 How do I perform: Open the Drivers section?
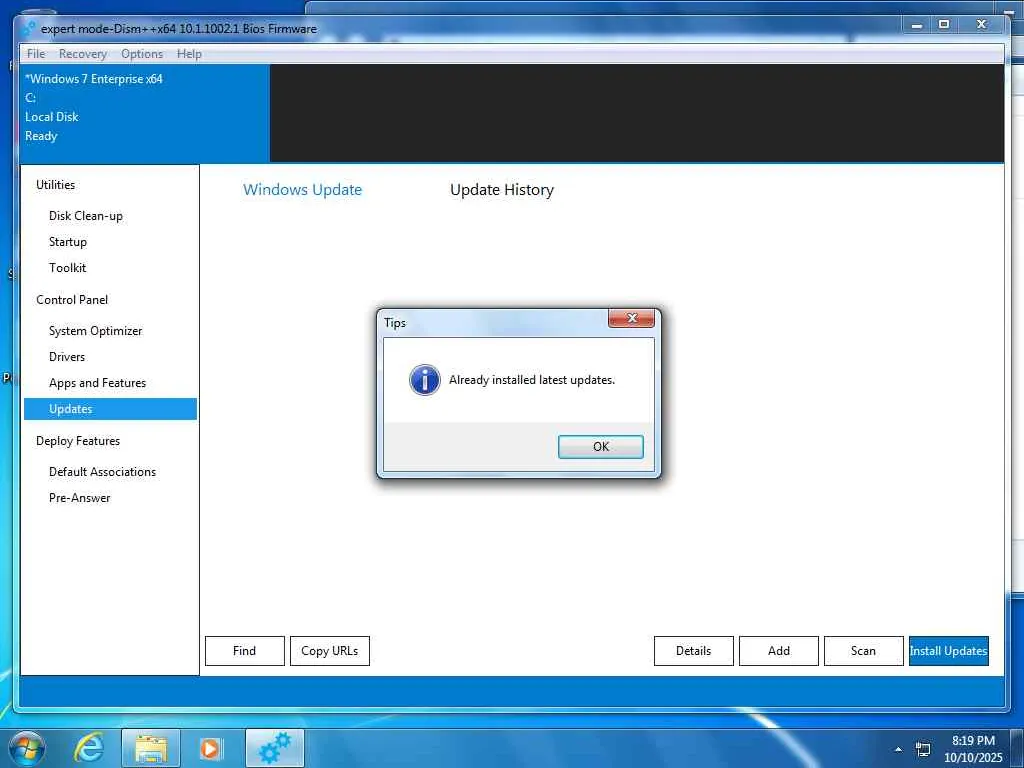tap(67, 357)
